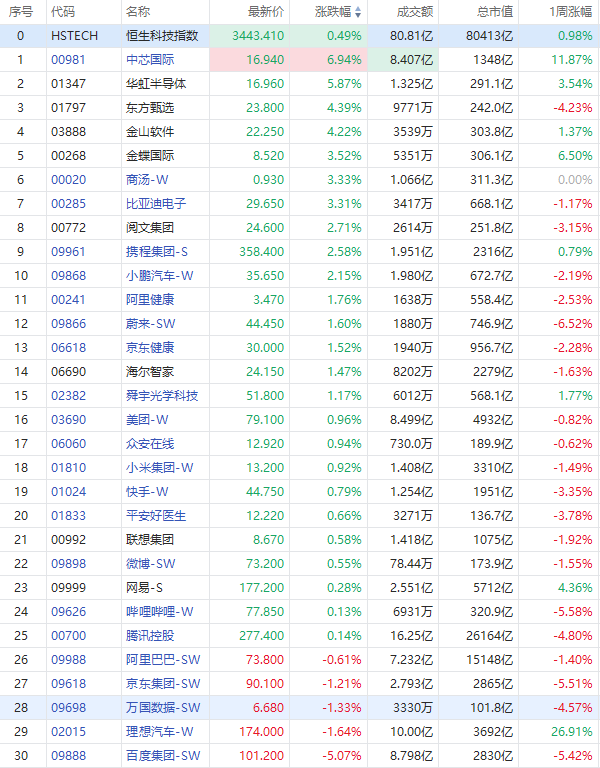
Task: Select the 恒生科技指数 index name
Action: coord(162,36)
